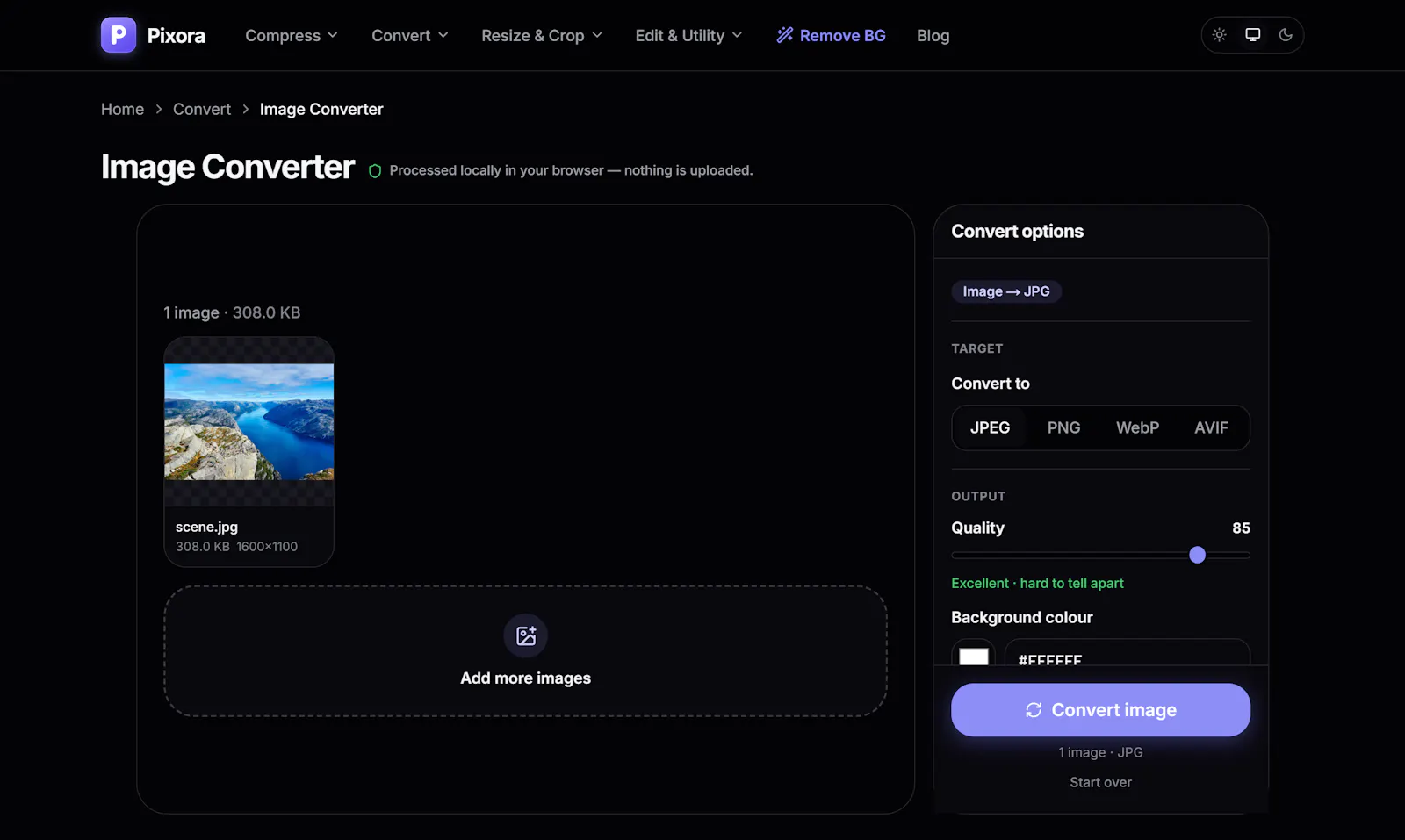Open the Compress dropdown menu
Screen dimensions: 1405x840
pos(292,35)
